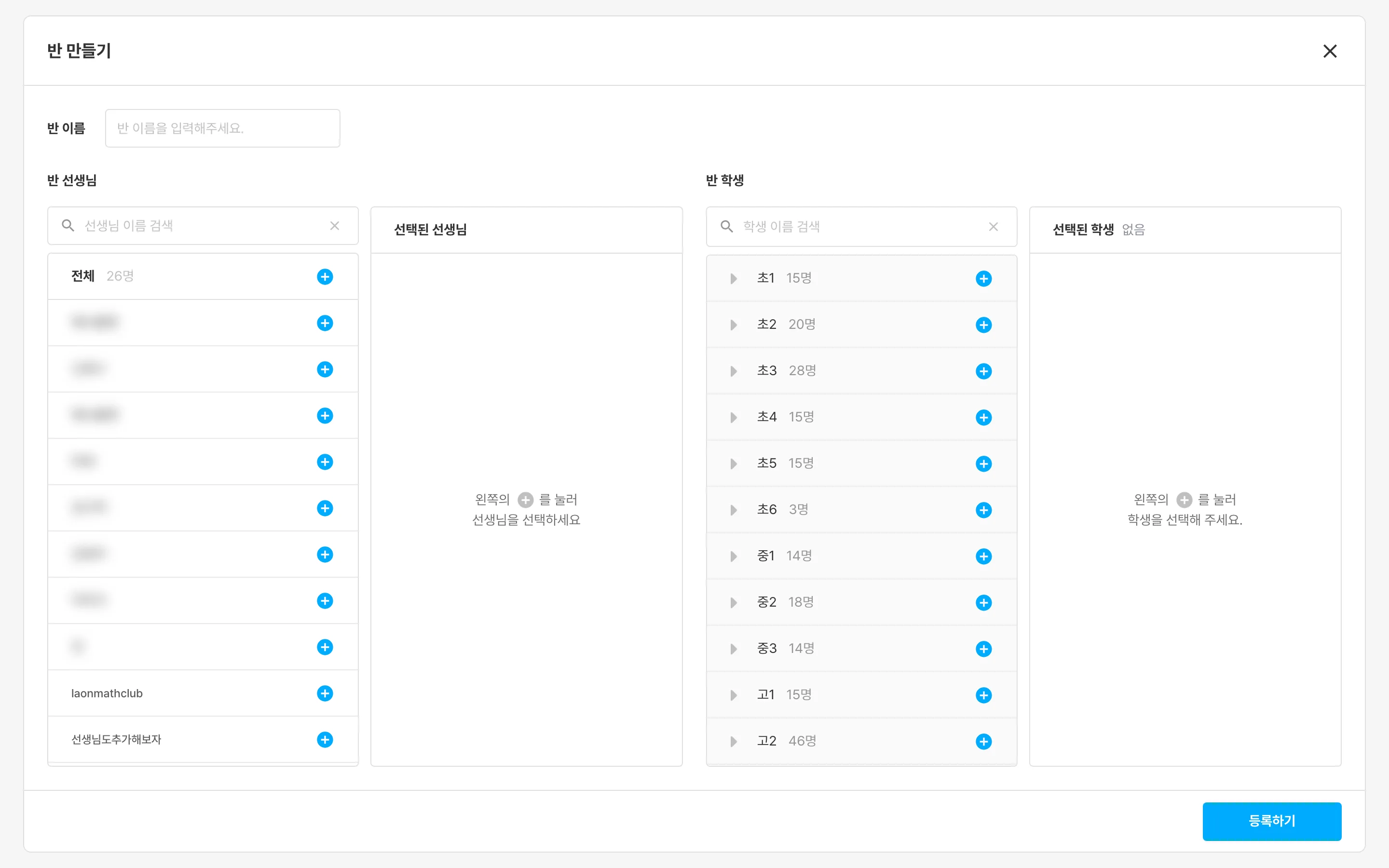Add all 중3 students via plus icon
1389x868 pixels.
[x=984, y=649]
